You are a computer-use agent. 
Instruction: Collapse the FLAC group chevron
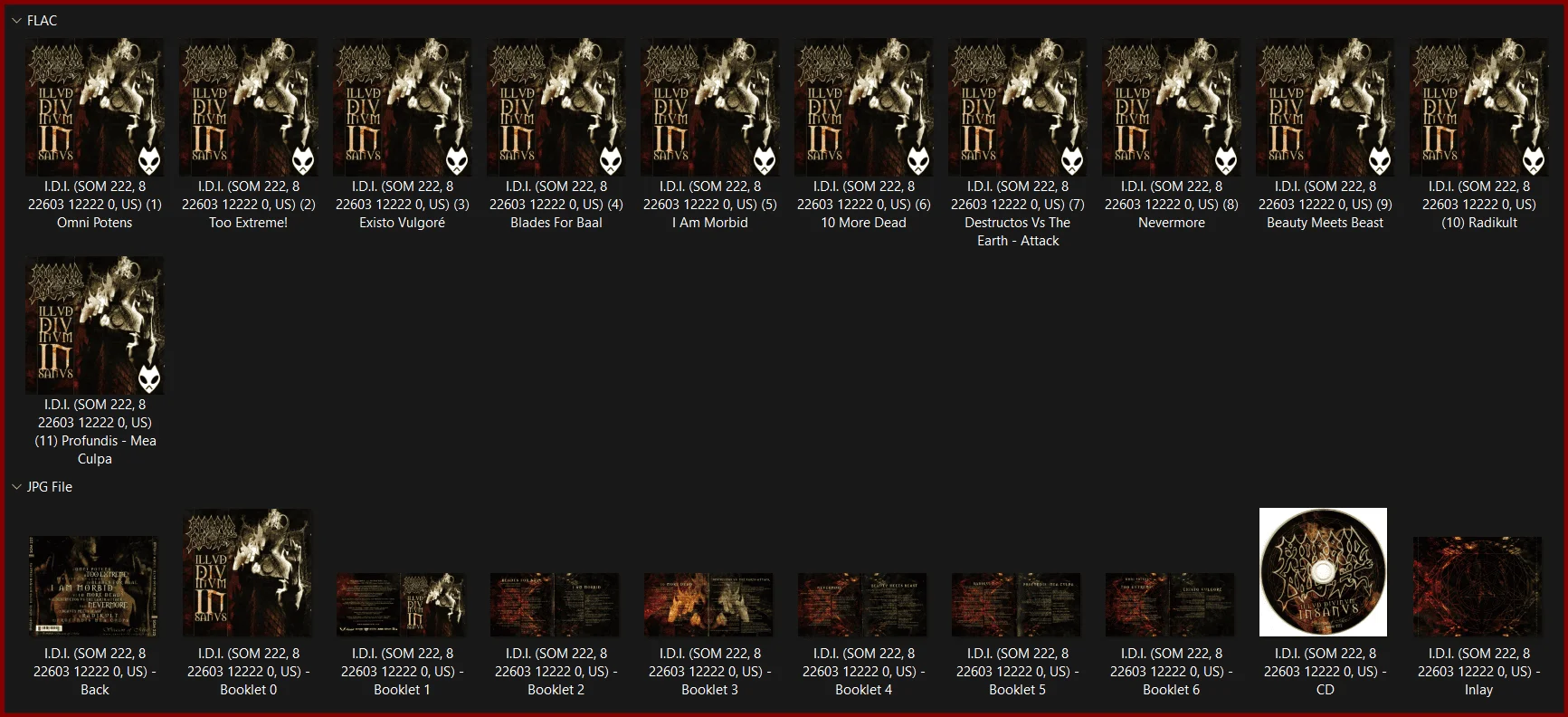[x=16, y=20]
